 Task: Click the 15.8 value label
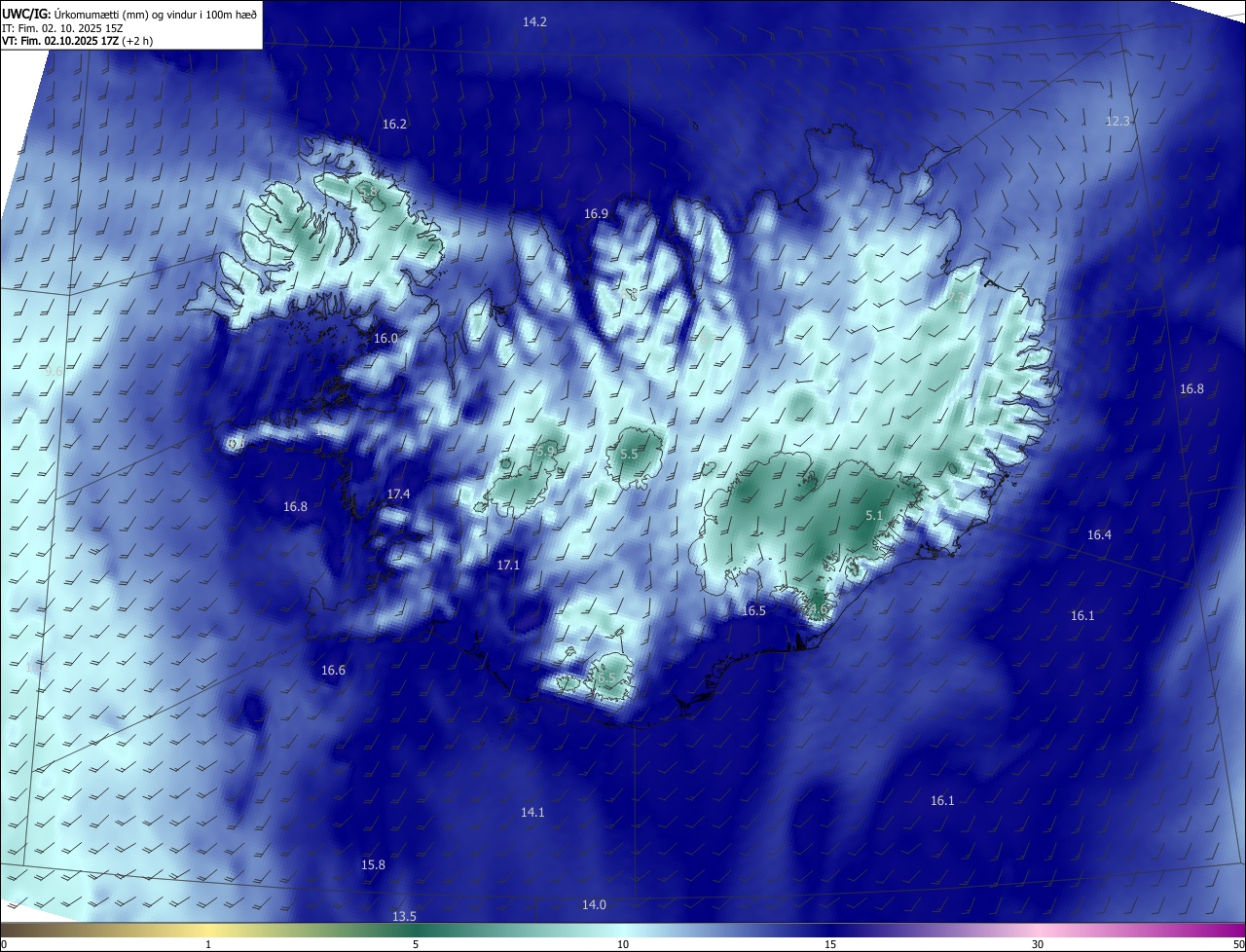[x=373, y=864]
